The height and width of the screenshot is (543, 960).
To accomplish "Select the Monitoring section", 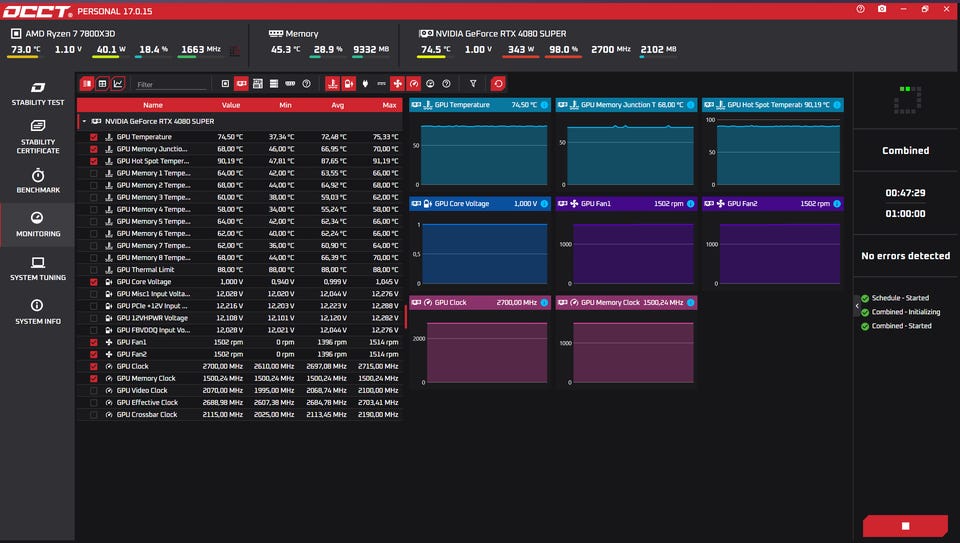I will point(37,225).
